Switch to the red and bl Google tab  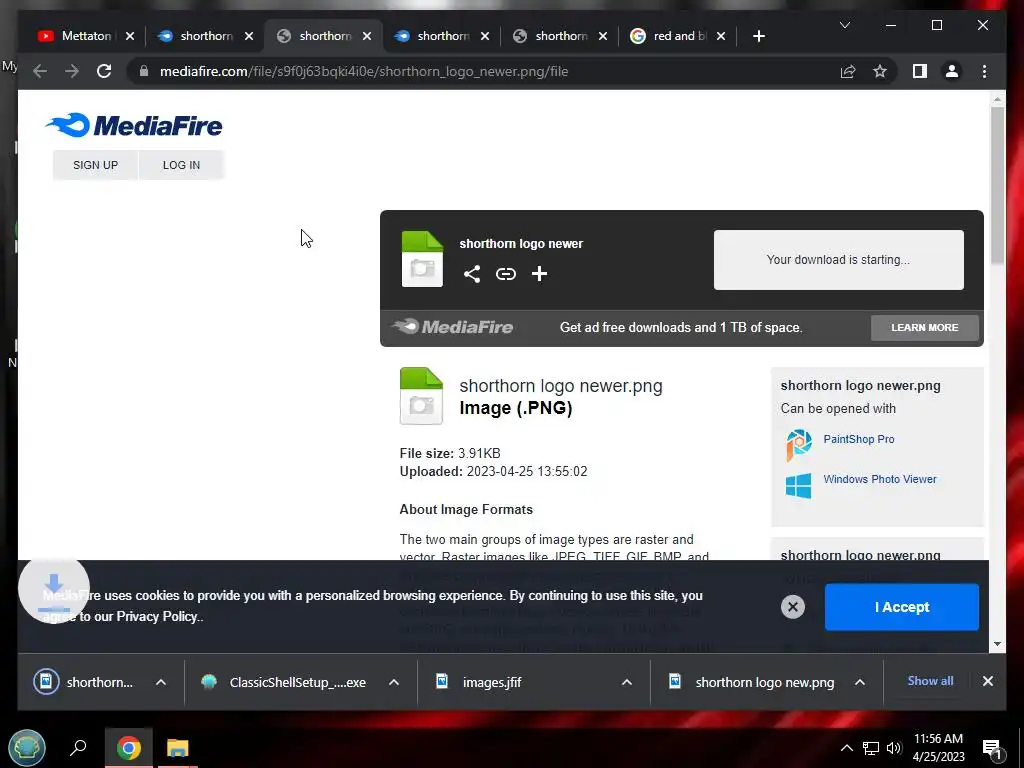pyautogui.click(x=679, y=36)
